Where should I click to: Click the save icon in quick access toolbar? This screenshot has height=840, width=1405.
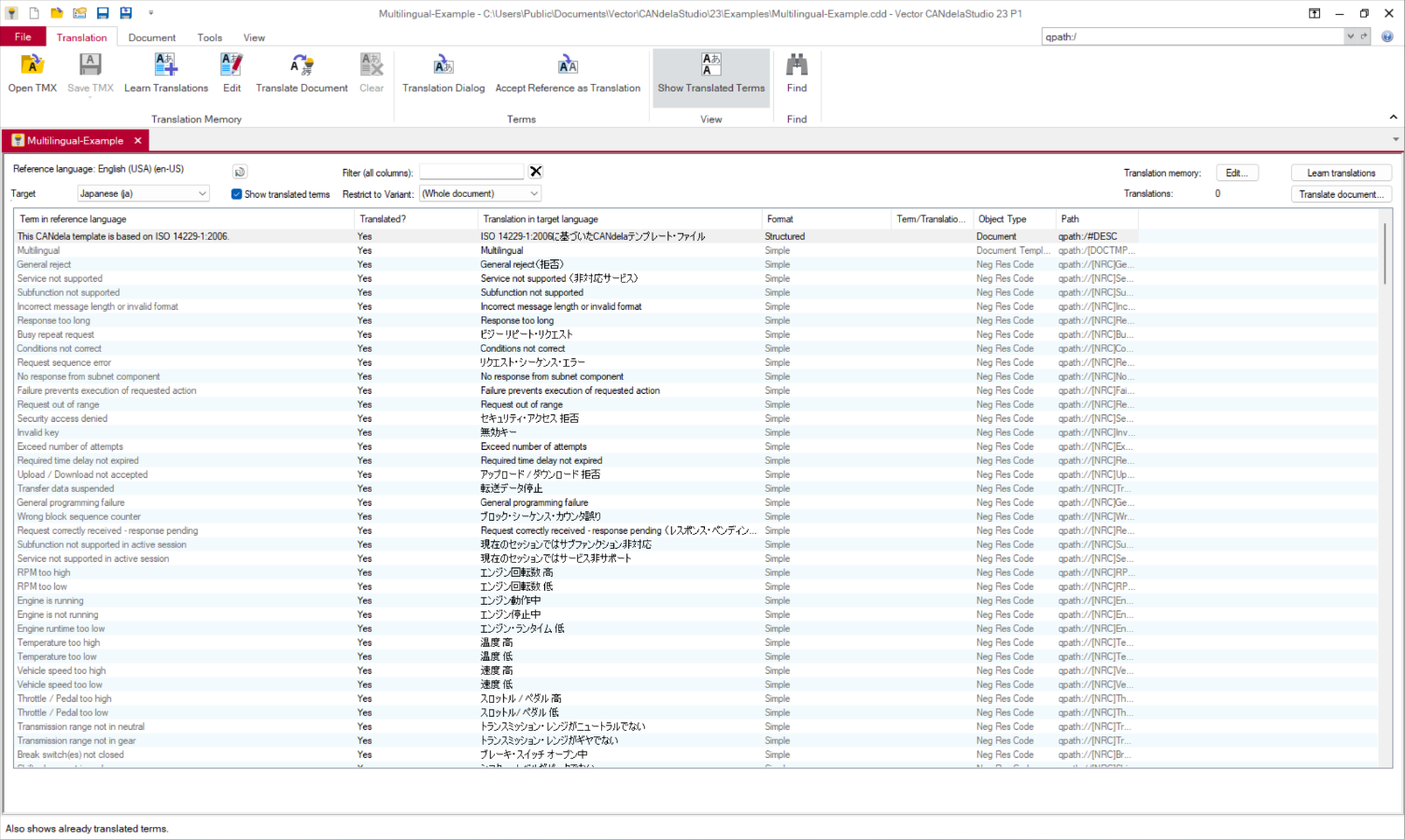pos(103,13)
